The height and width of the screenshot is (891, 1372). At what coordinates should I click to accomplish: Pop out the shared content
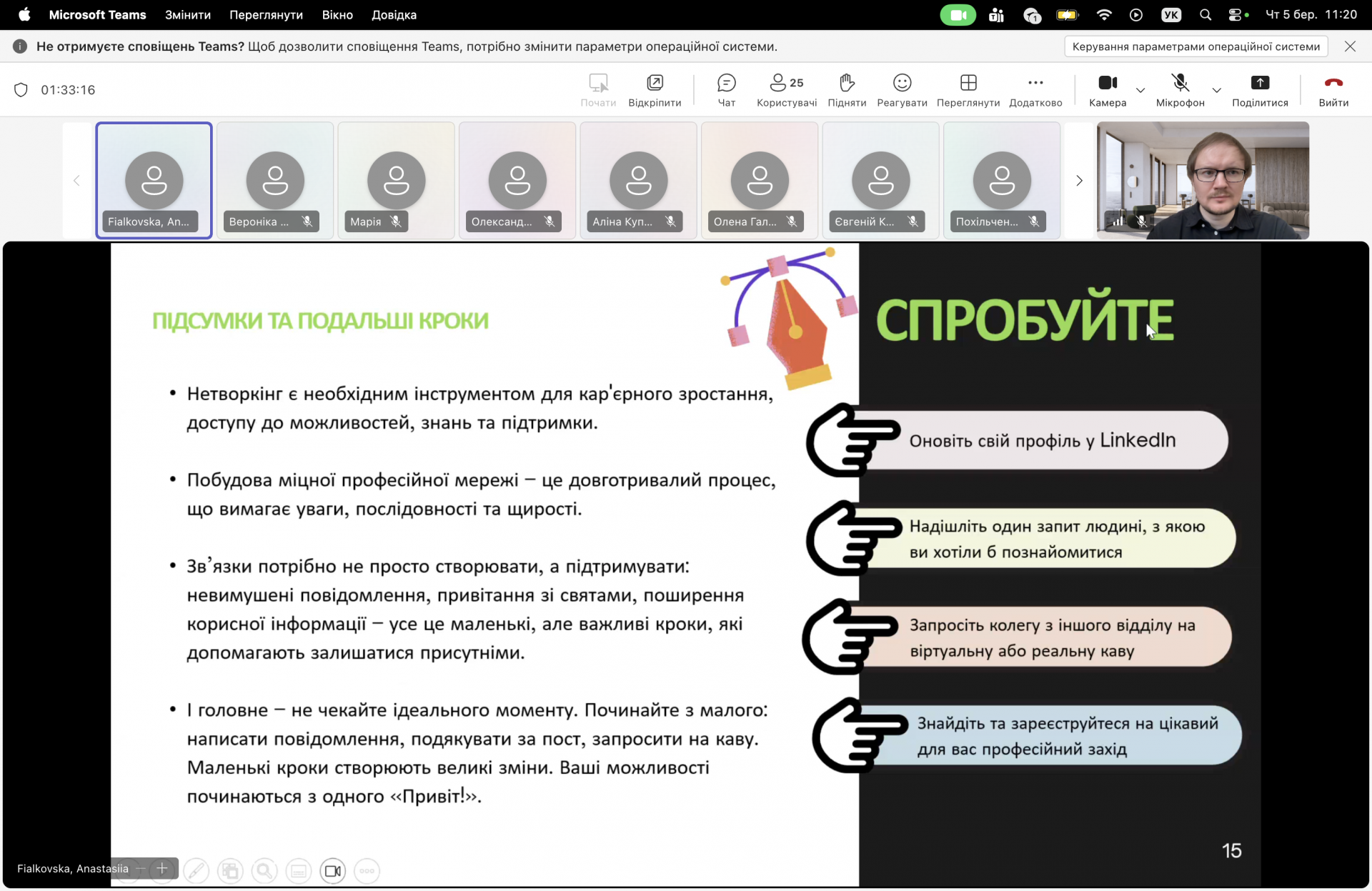[x=654, y=90]
